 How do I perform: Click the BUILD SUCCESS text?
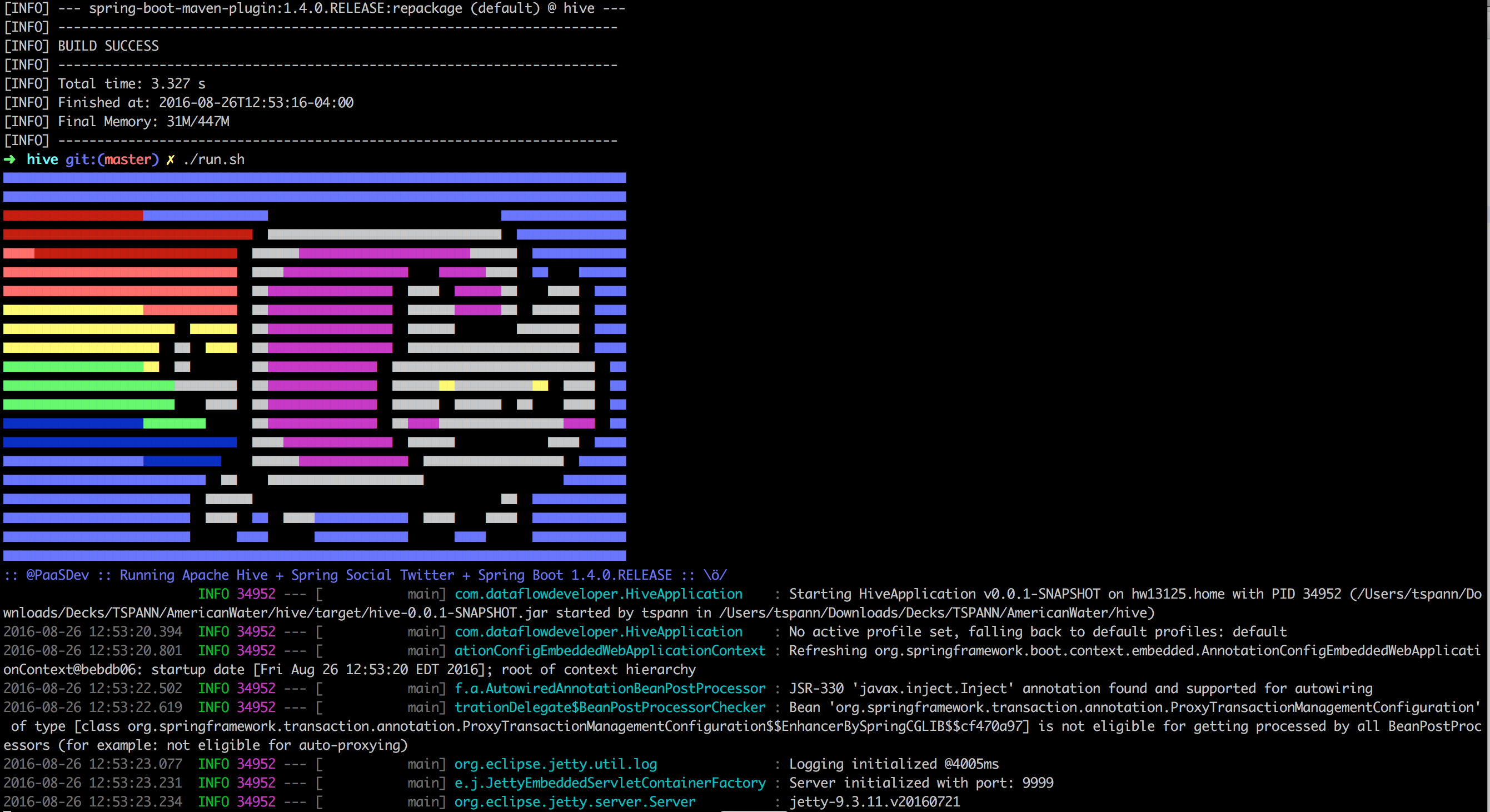coord(108,46)
